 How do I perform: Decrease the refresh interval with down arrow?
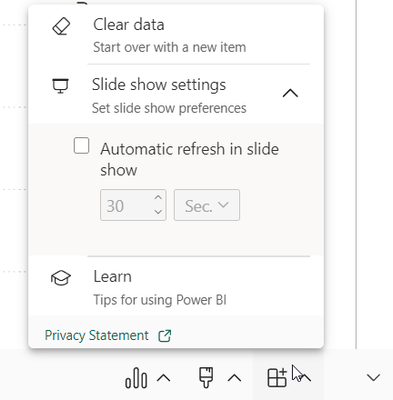158,212
